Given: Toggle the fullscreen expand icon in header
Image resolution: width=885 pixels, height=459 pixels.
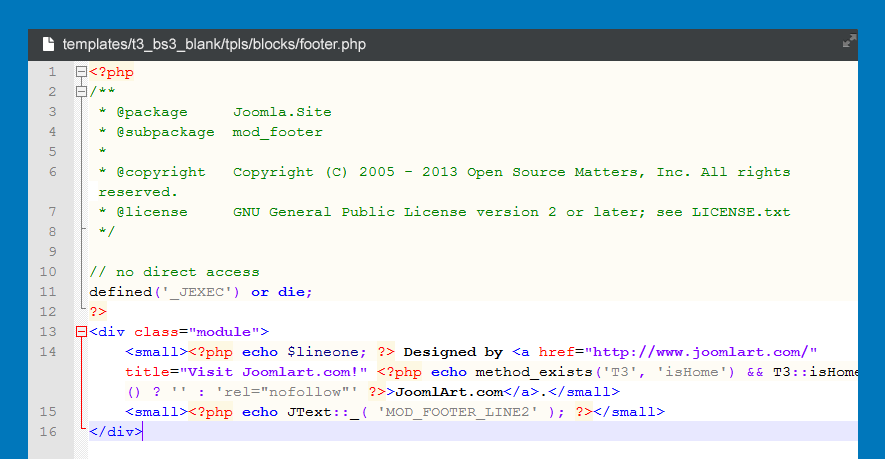Looking at the screenshot, I should coord(849,42).
